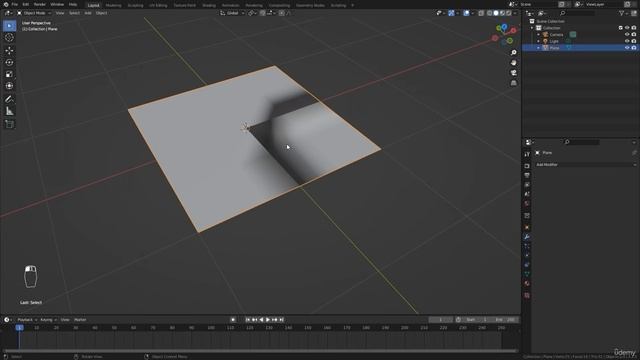640x360 pixels.
Task: Switch to the UV Editing workspace tab
Action: (158, 5)
